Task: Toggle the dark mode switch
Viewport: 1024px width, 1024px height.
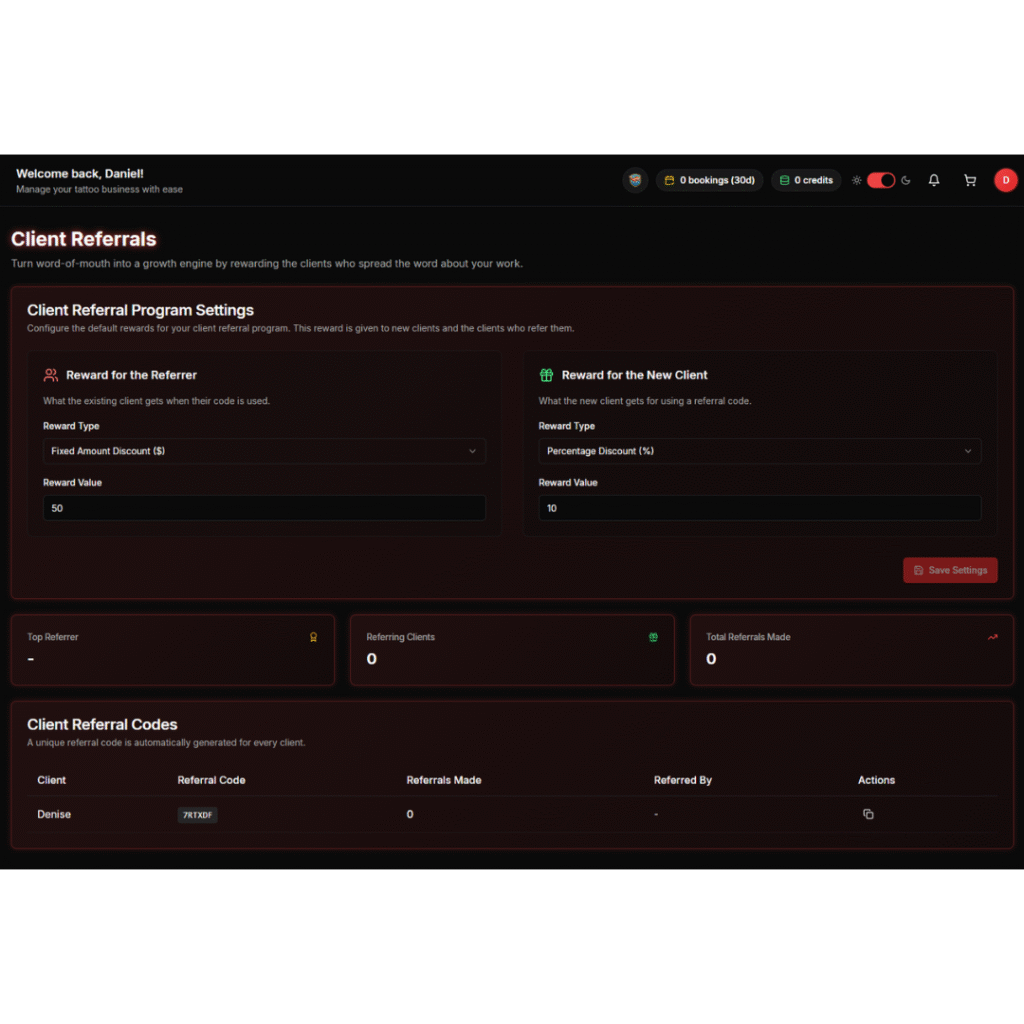Action: point(881,181)
